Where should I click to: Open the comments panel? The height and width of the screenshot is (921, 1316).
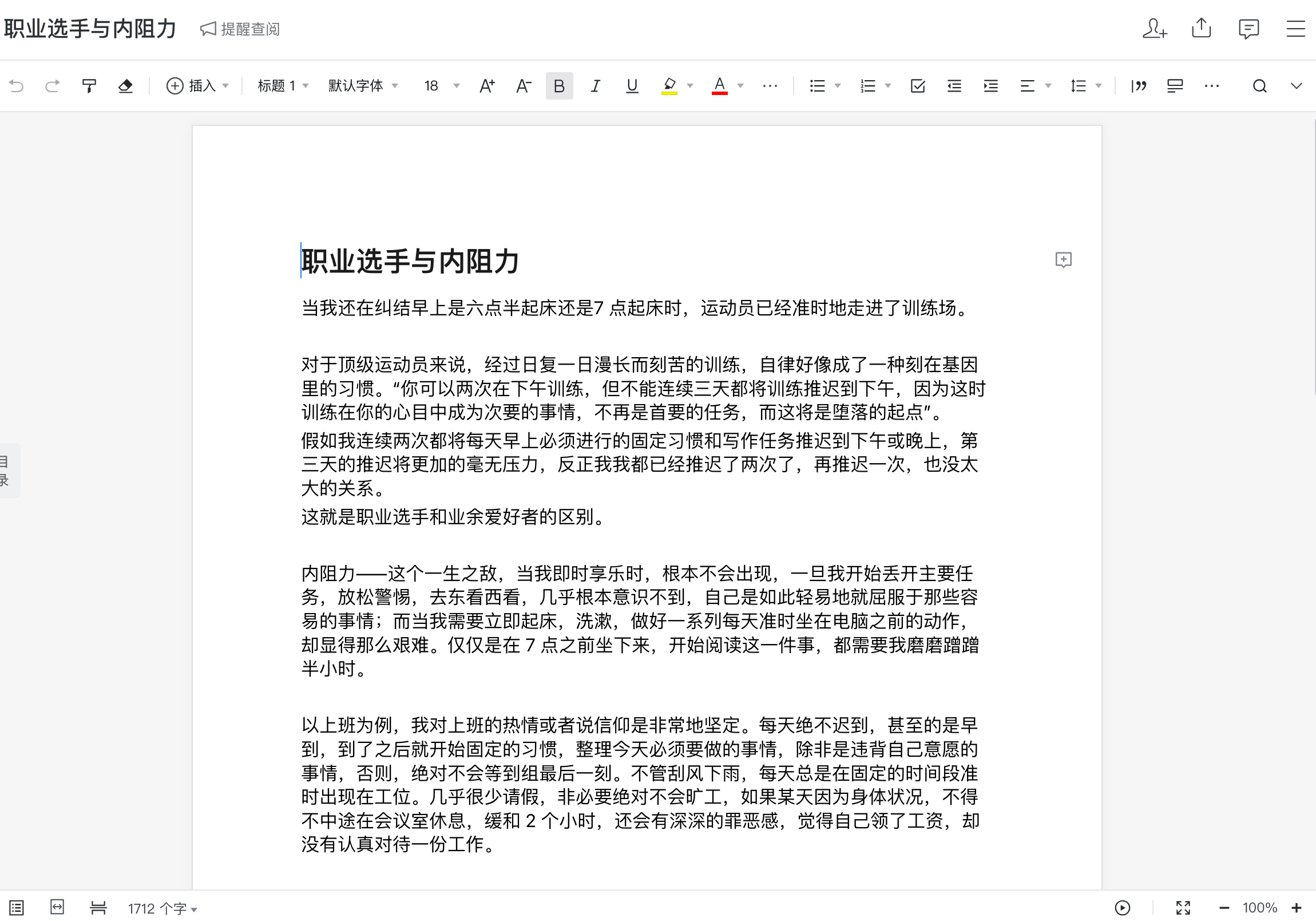coord(1248,29)
